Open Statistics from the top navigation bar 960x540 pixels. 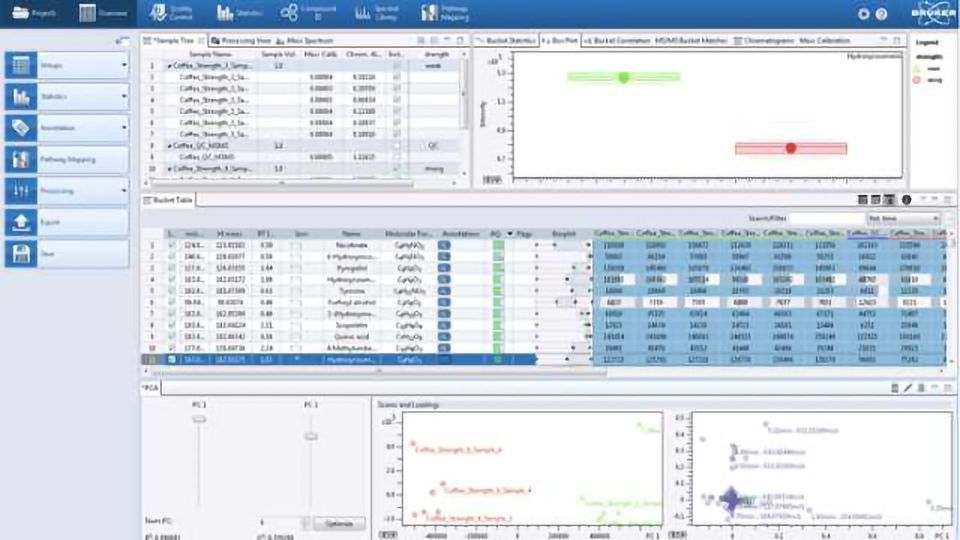pyautogui.click(x=239, y=12)
